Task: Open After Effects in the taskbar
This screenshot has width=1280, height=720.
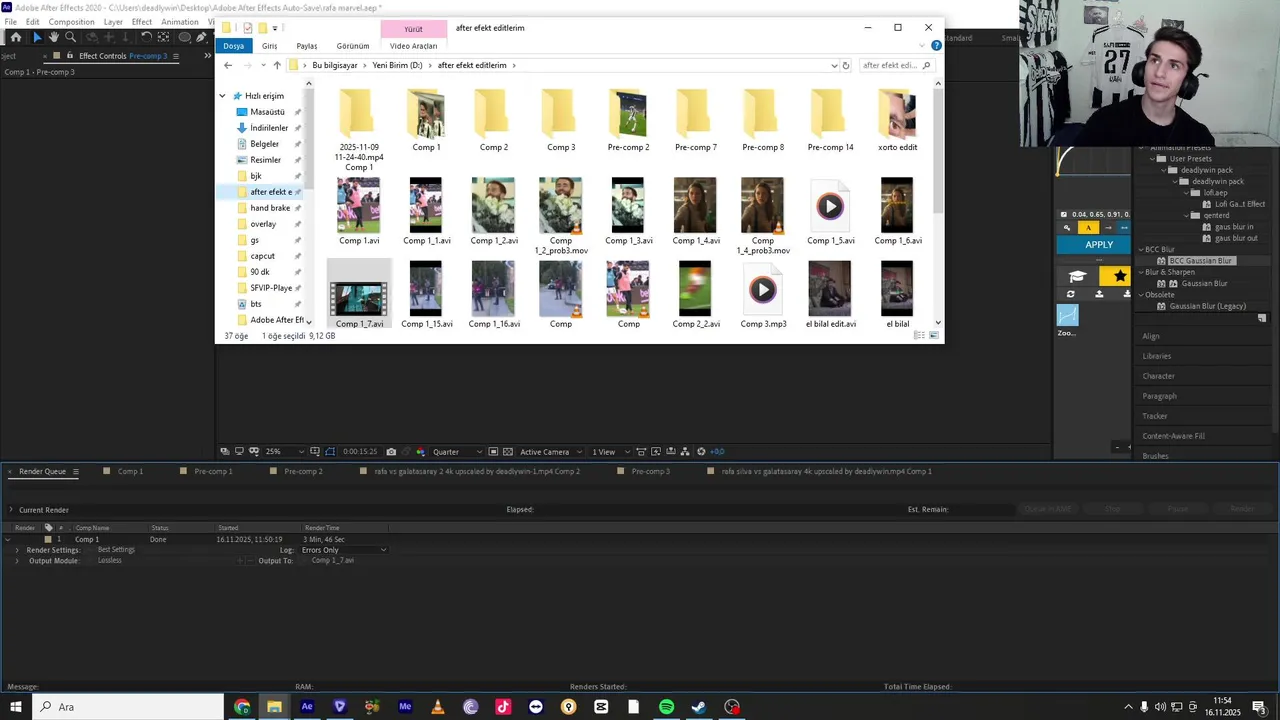Action: tap(307, 707)
